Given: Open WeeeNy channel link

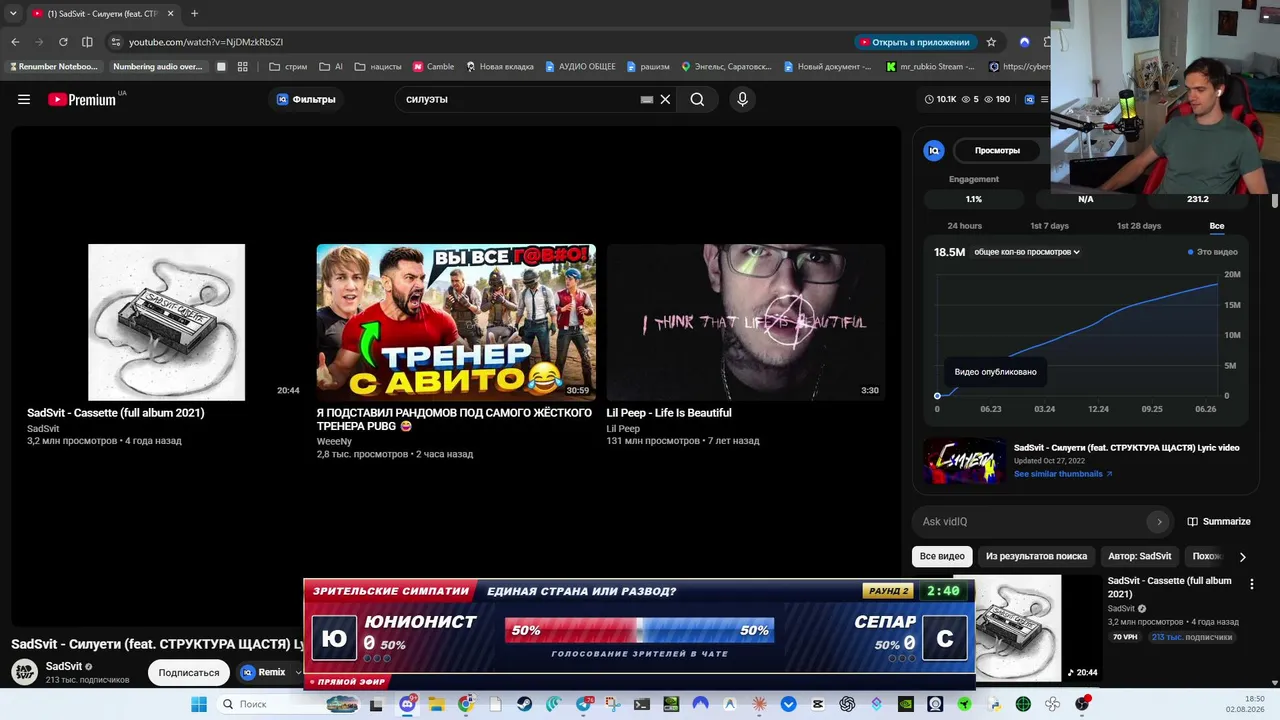Looking at the screenshot, I should pyautogui.click(x=334, y=441).
